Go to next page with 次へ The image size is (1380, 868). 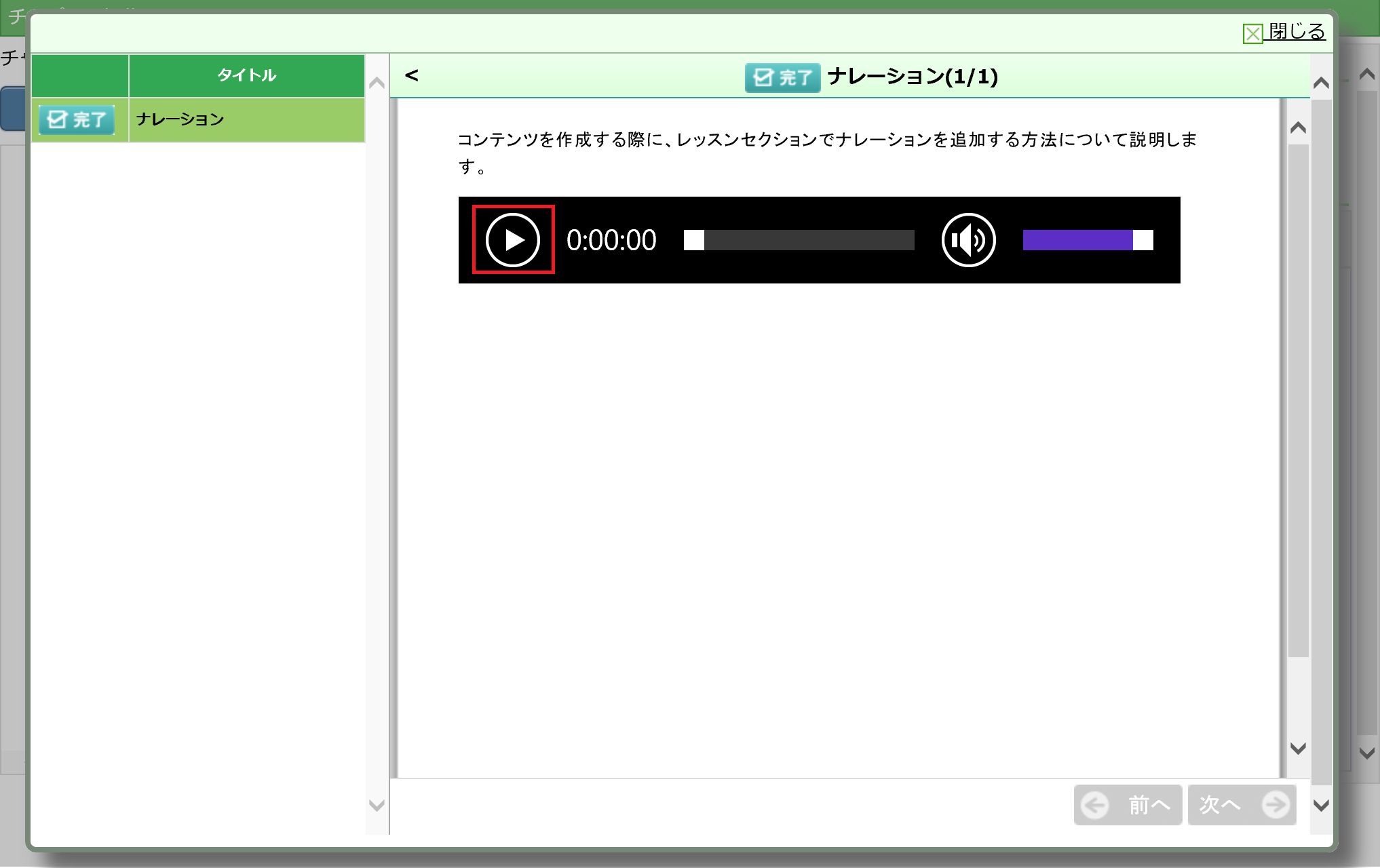(1242, 805)
